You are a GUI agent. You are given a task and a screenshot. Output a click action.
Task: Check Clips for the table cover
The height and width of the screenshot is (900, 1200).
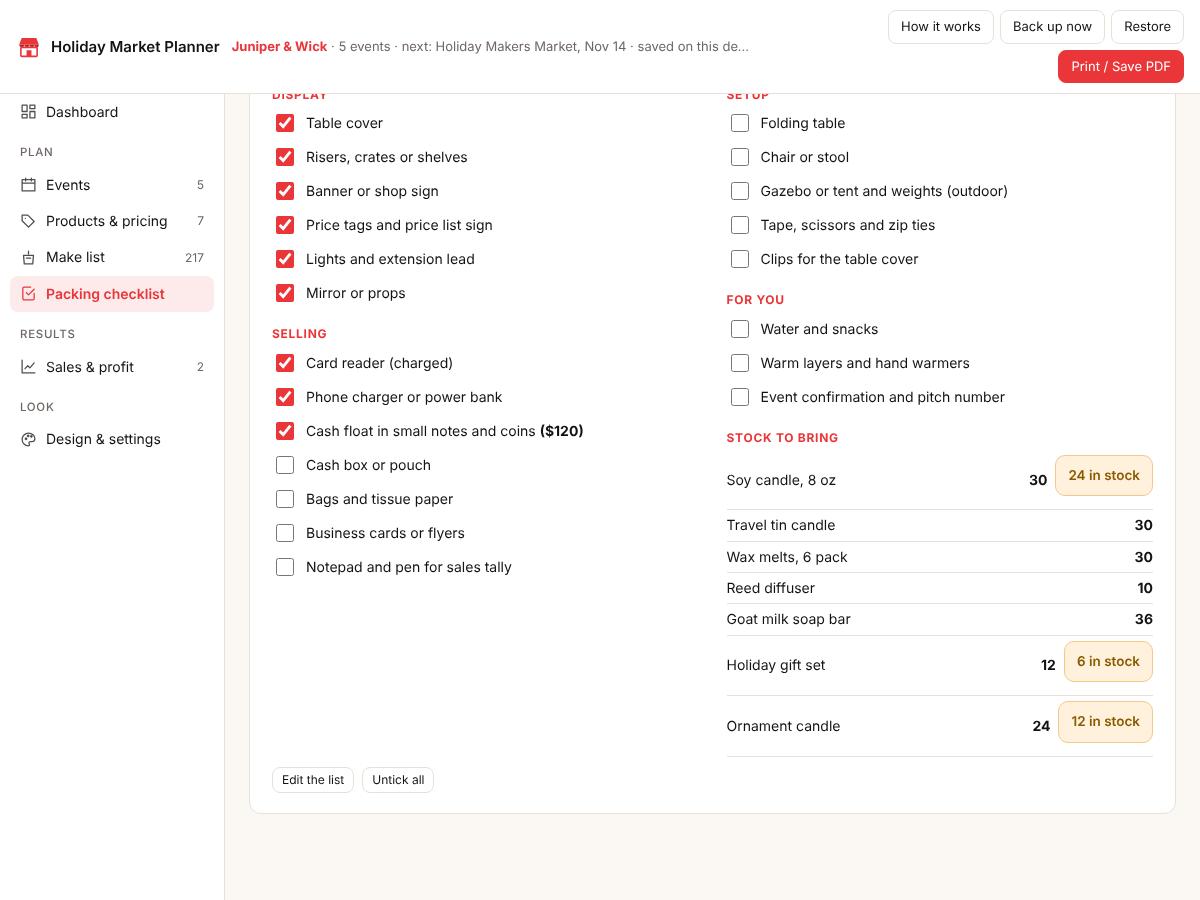point(740,259)
